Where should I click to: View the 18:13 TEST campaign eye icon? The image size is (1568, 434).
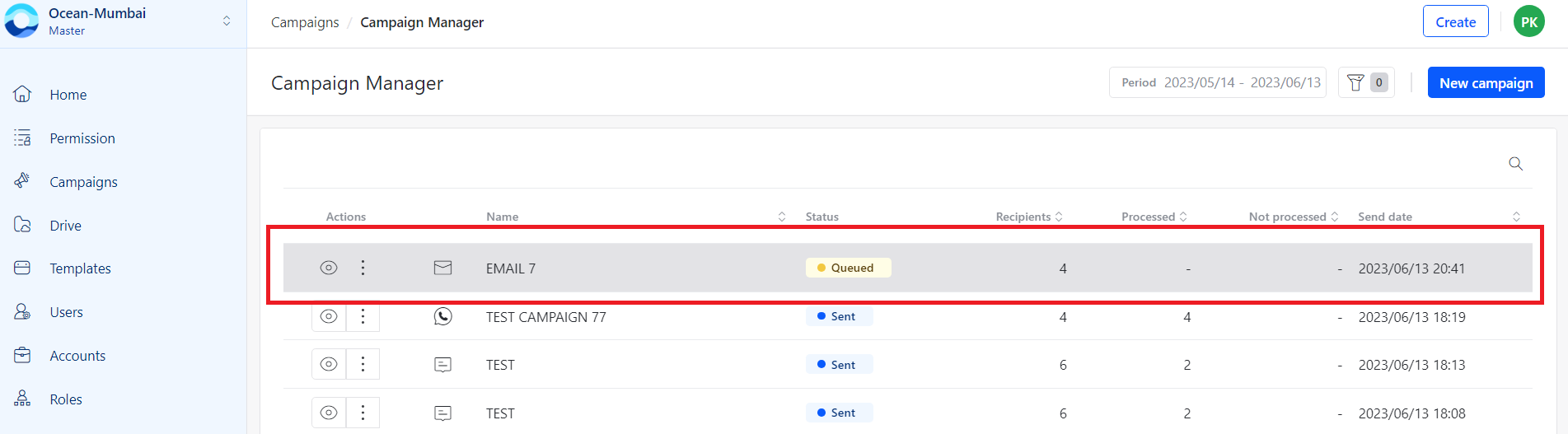coord(329,364)
